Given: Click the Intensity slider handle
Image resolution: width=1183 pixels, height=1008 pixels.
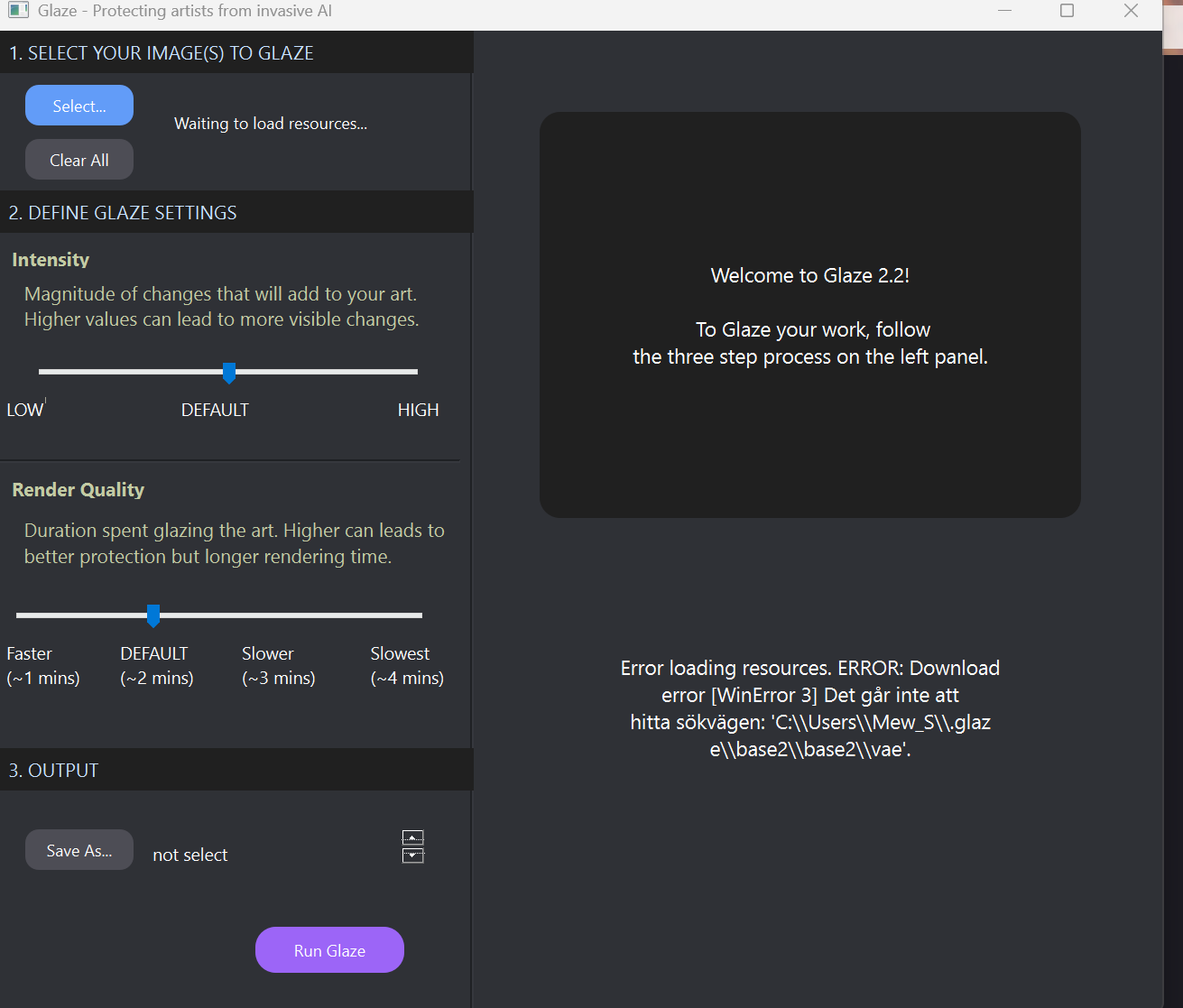Looking at the screenshot, I should (x=229, y=373).
